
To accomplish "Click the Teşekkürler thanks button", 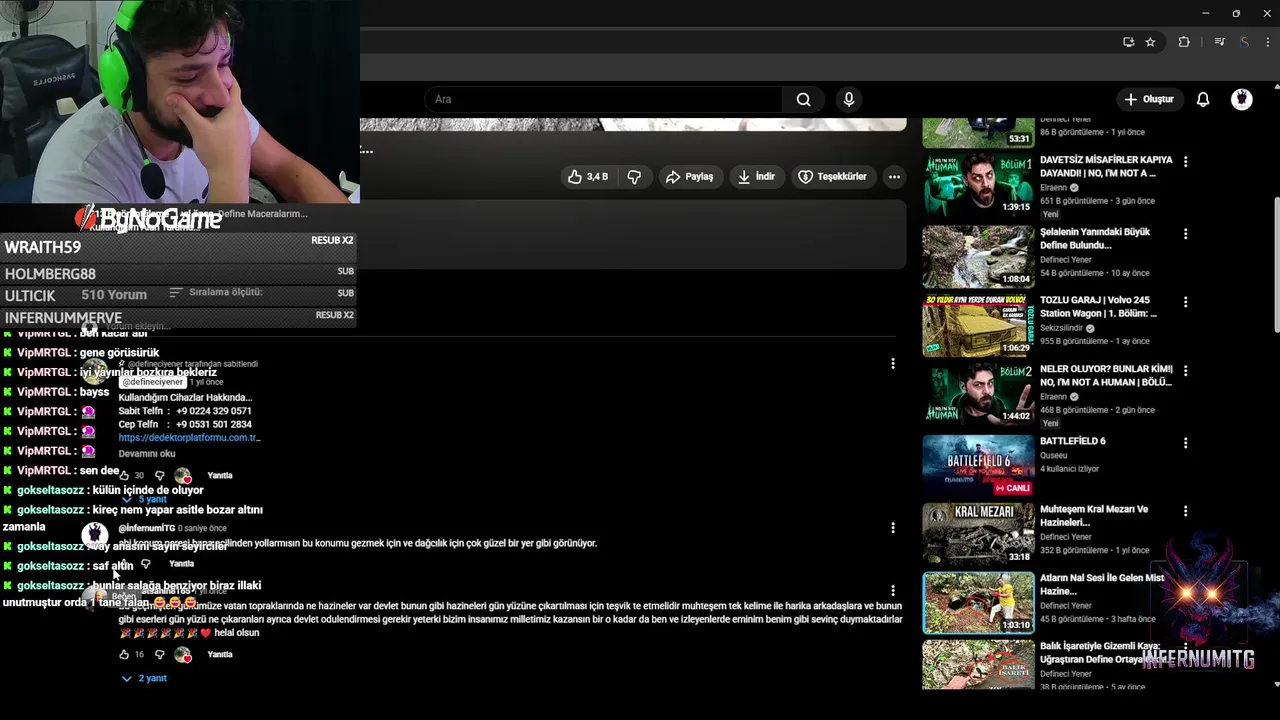I will (x=832, y=176).
